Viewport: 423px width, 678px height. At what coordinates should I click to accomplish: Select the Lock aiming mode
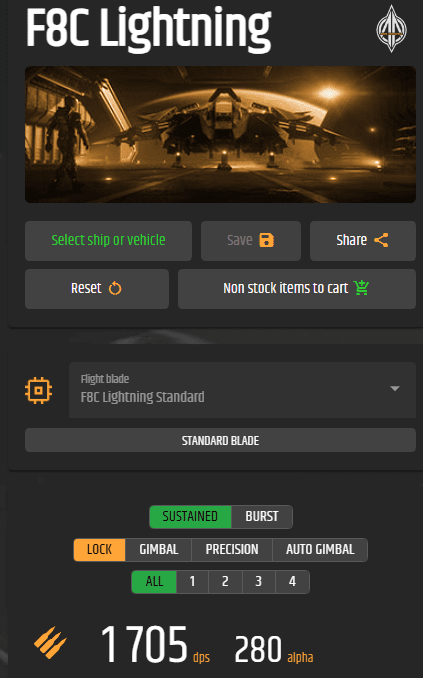tap(99, 550)
